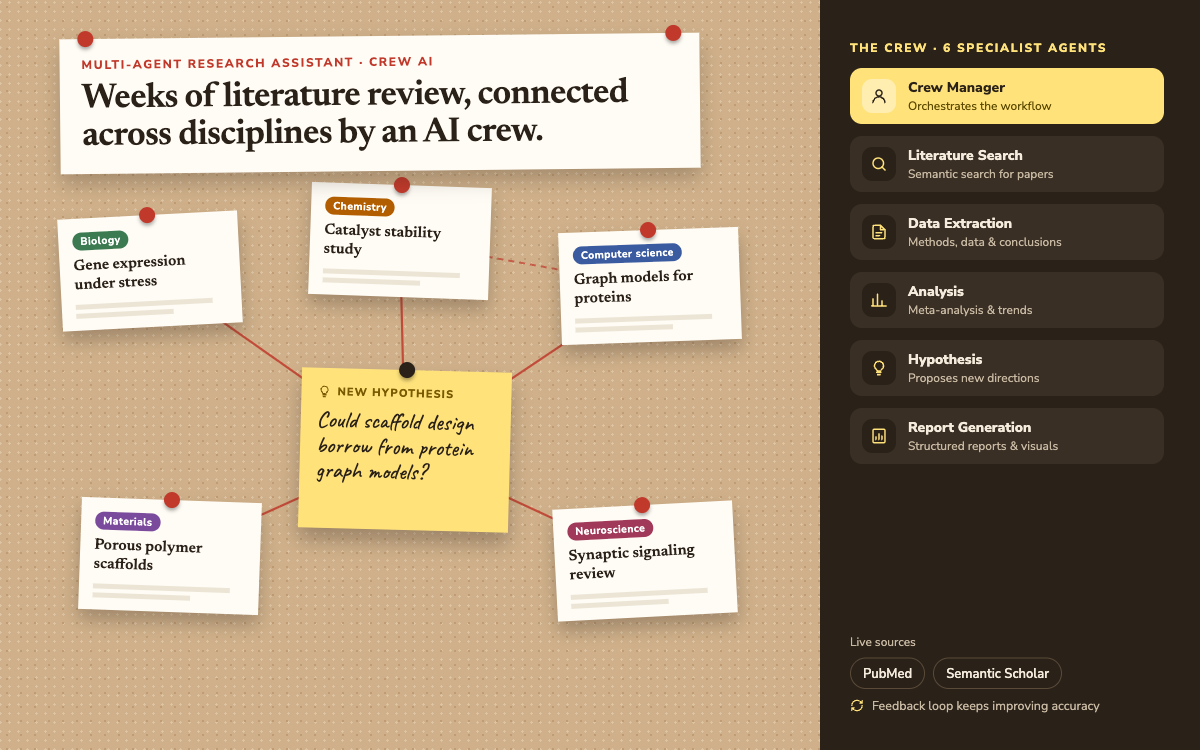Click the headline 'Weeks of literature review'
Viewport: 1200px width, 750px height.
tap(354, 112)
